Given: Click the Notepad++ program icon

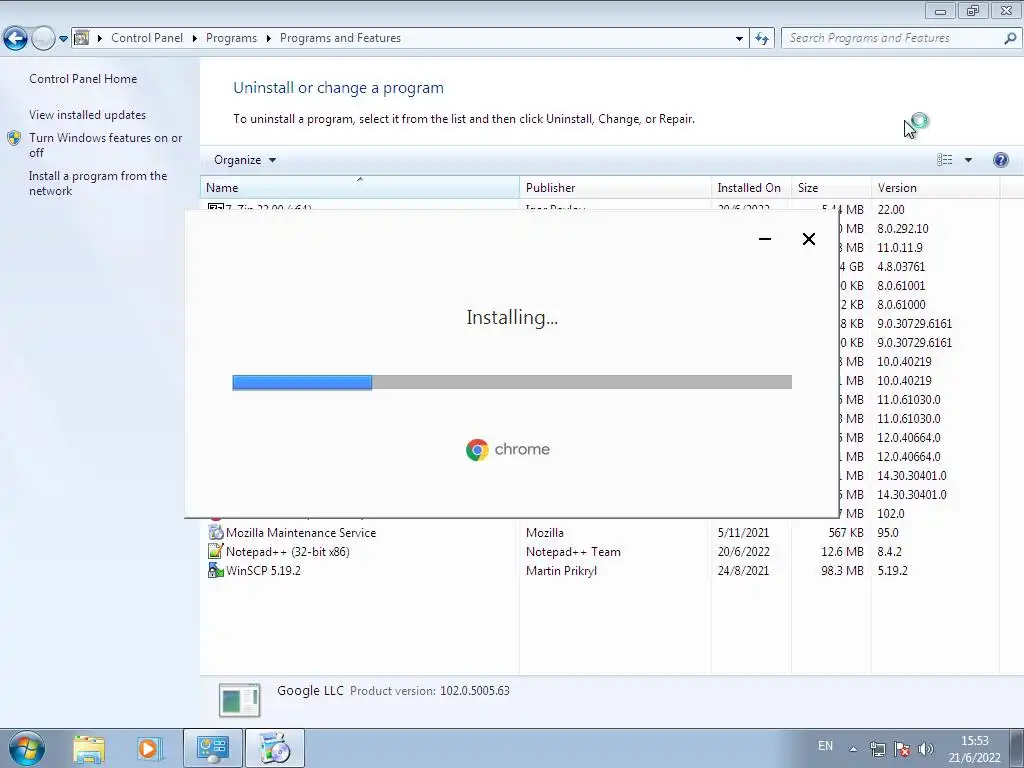Looking at the screenshot, I should pyautogui.click(x=216, y=551).
